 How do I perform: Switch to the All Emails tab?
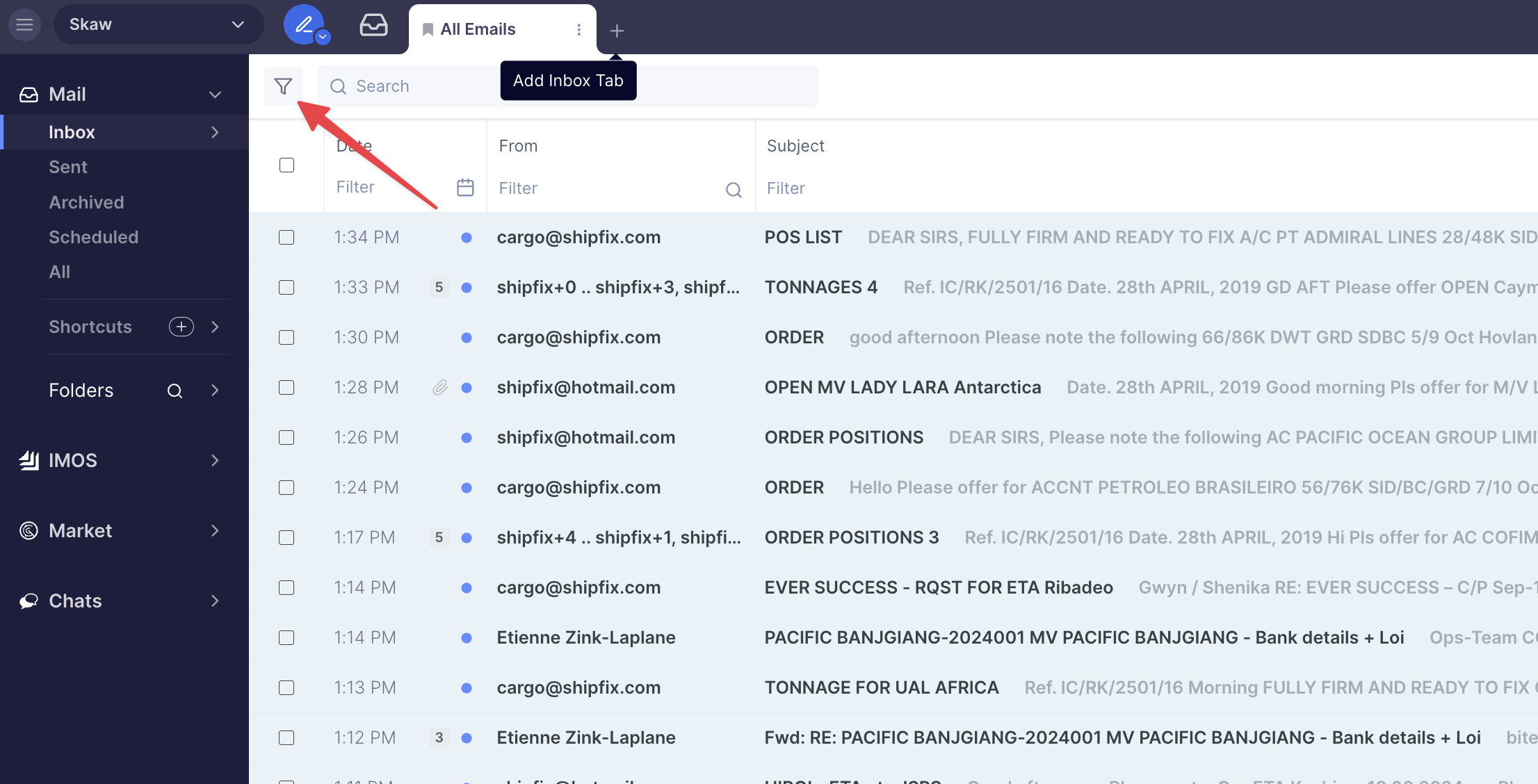478,29
